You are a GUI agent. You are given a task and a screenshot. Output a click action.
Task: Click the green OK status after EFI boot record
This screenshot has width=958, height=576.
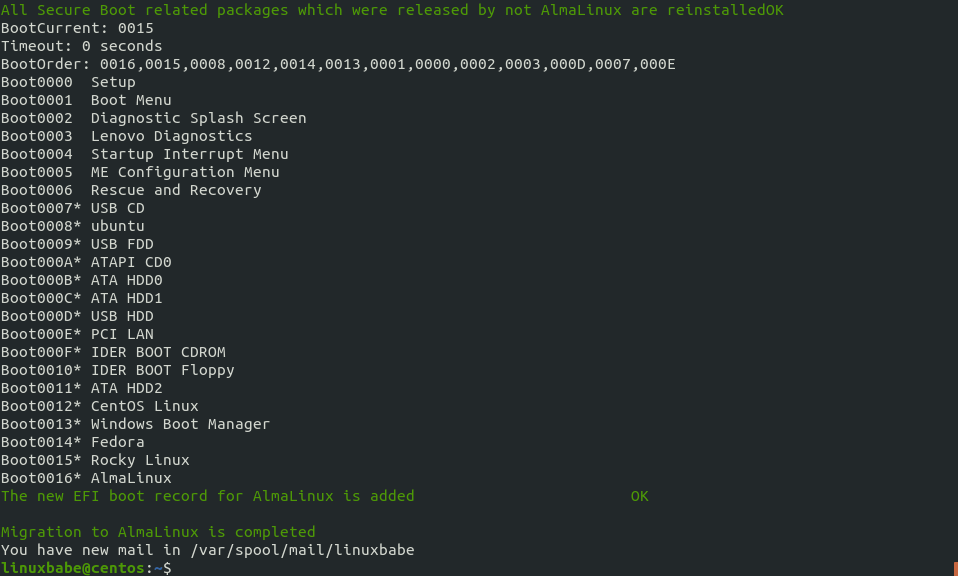click(x=639, y=496)
